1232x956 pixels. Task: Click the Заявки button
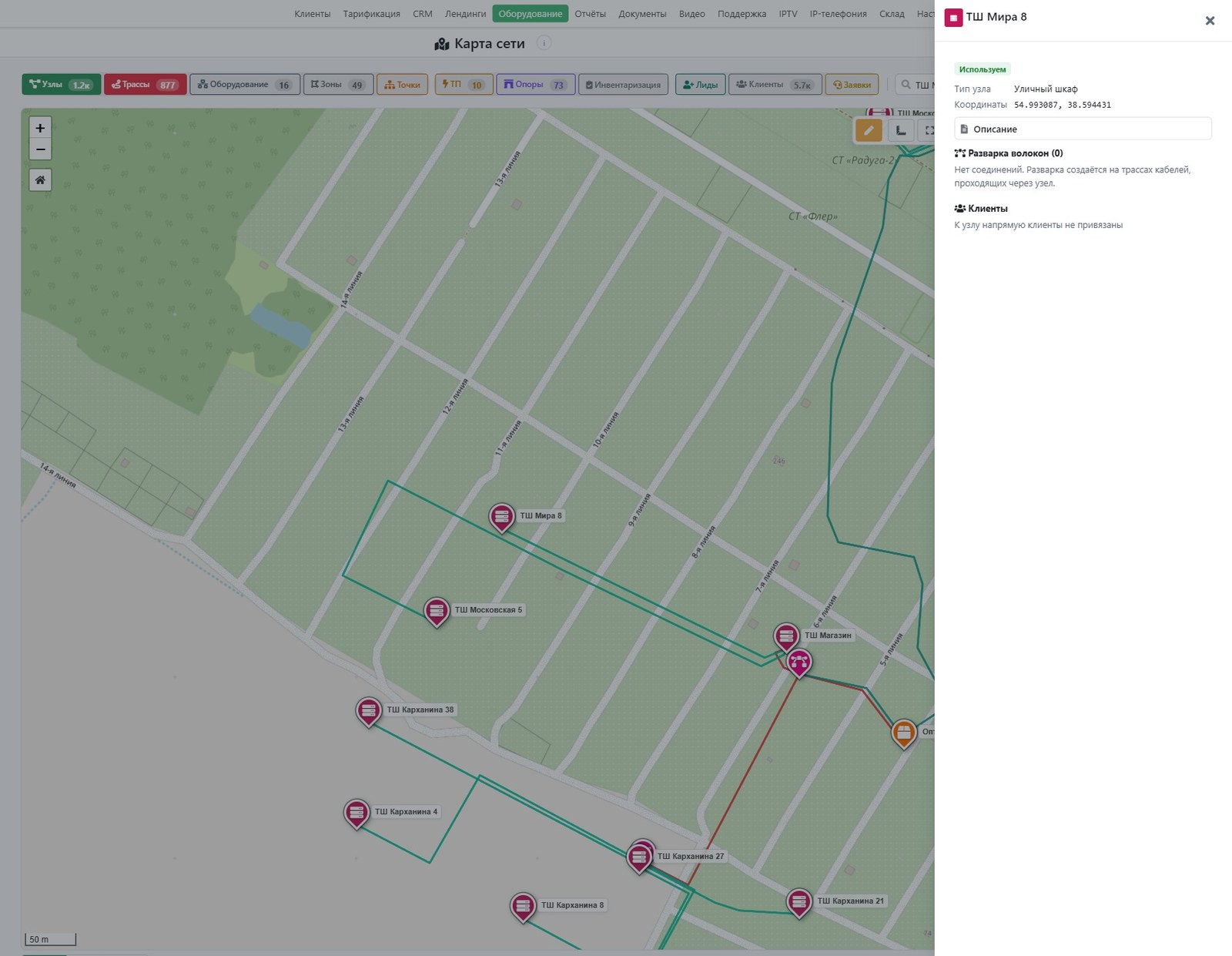(852, 85)
